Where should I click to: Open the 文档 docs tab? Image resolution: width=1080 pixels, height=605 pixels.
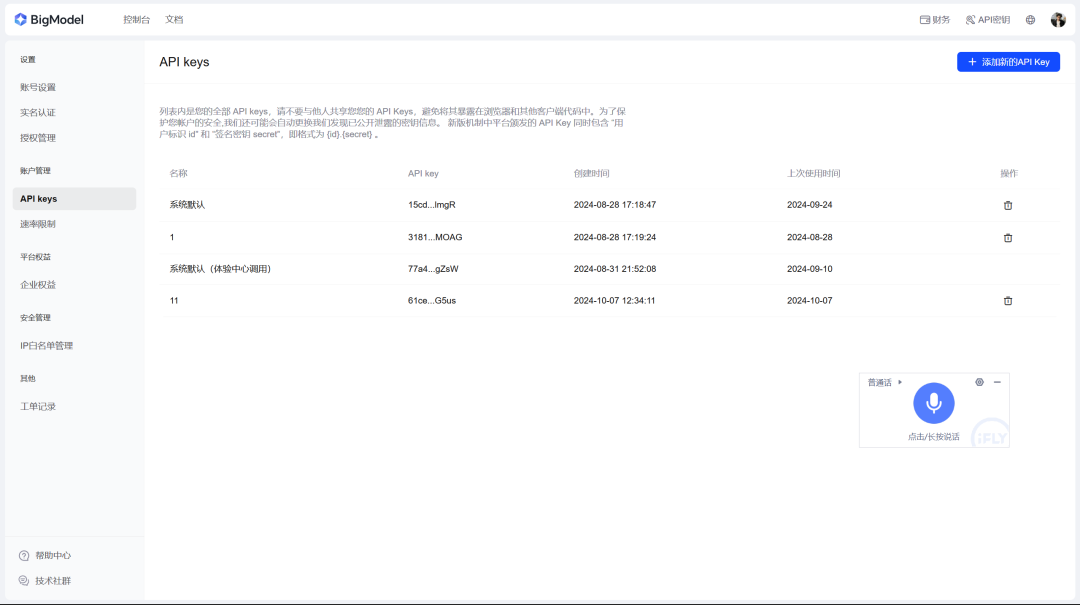(x=174, y=20)
